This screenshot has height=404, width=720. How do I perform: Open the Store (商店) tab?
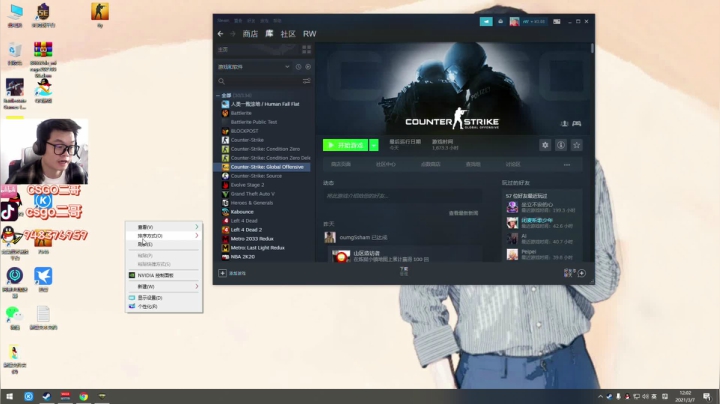250,34
